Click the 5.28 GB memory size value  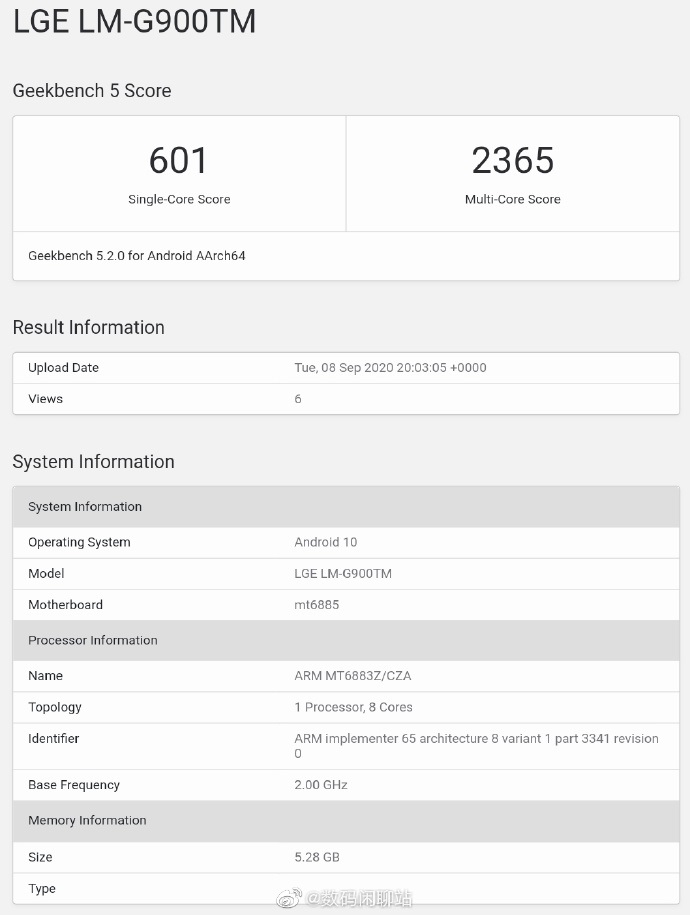(318, 857)
